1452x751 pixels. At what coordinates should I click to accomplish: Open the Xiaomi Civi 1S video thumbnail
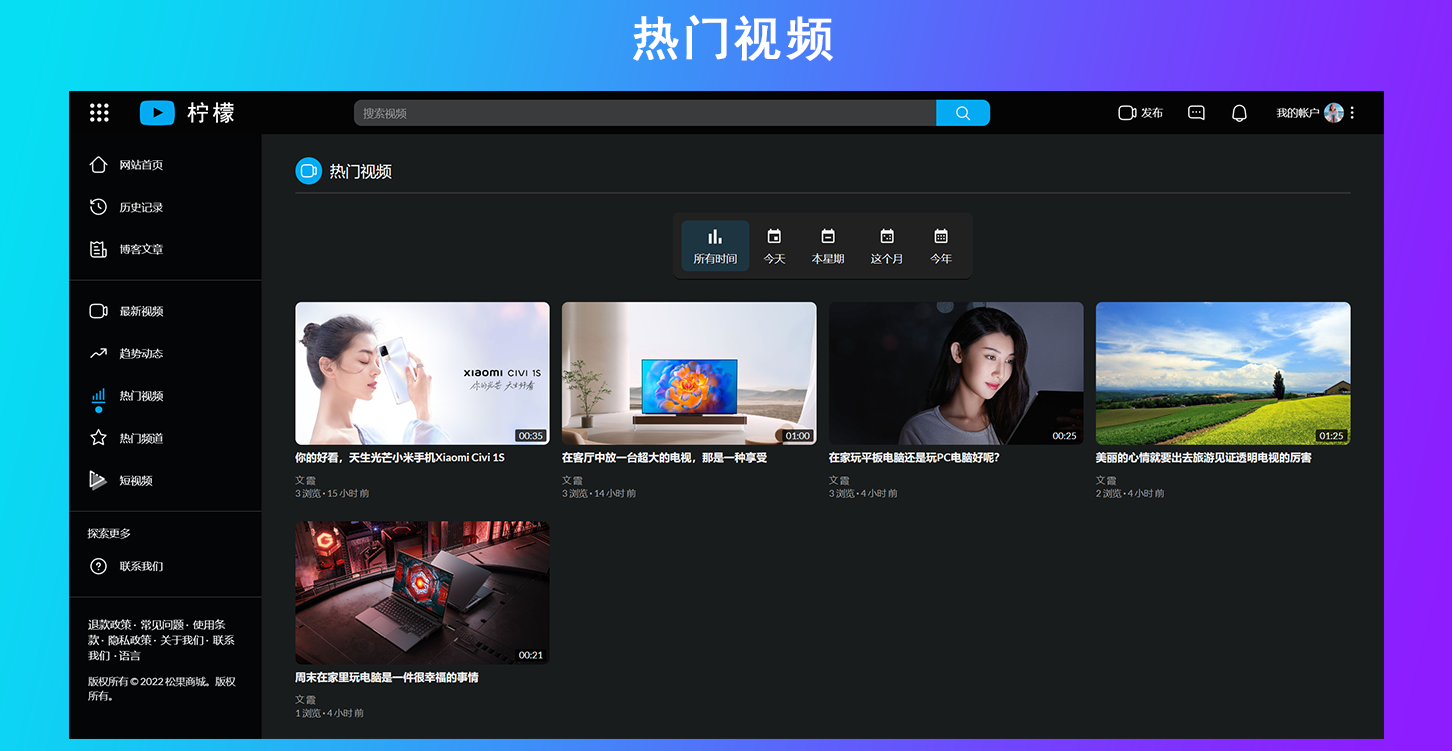[422, 373]
